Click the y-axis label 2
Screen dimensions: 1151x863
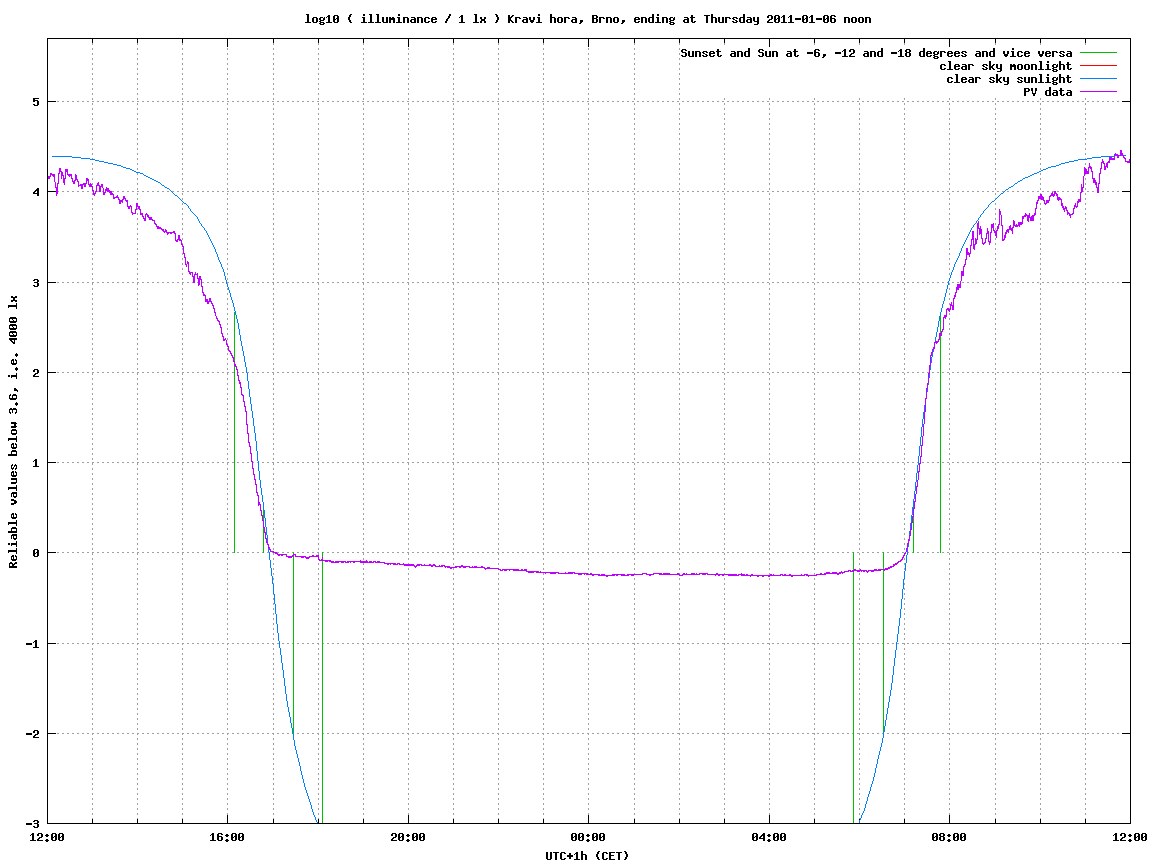tap(35, 373)
